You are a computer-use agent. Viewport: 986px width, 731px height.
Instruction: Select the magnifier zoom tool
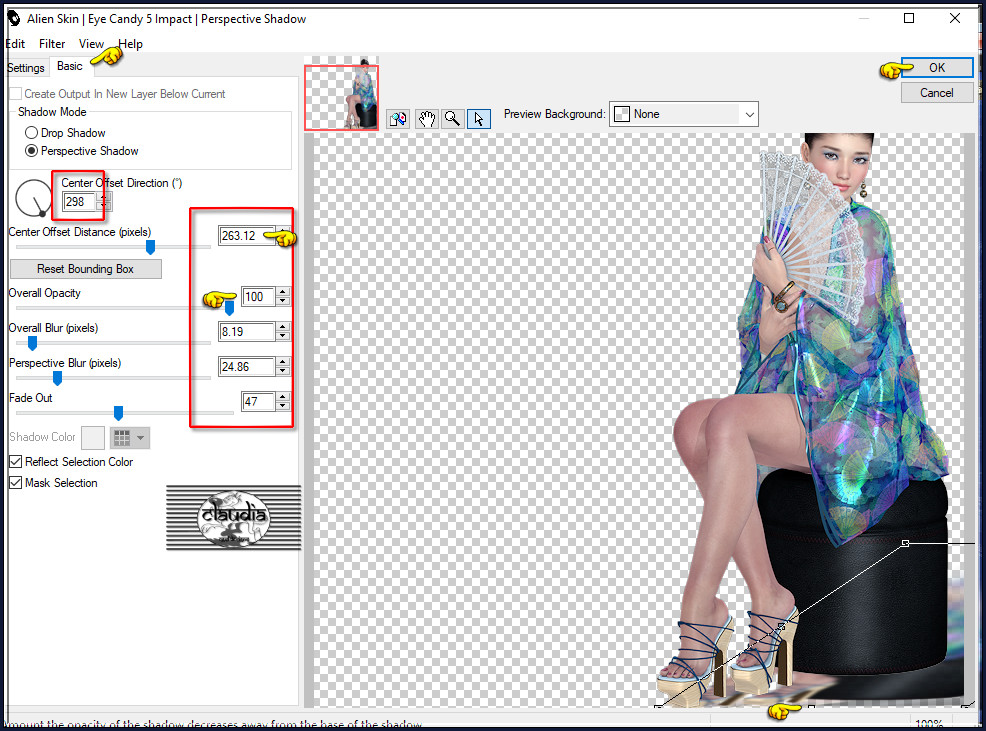click(x=452, y=118)
